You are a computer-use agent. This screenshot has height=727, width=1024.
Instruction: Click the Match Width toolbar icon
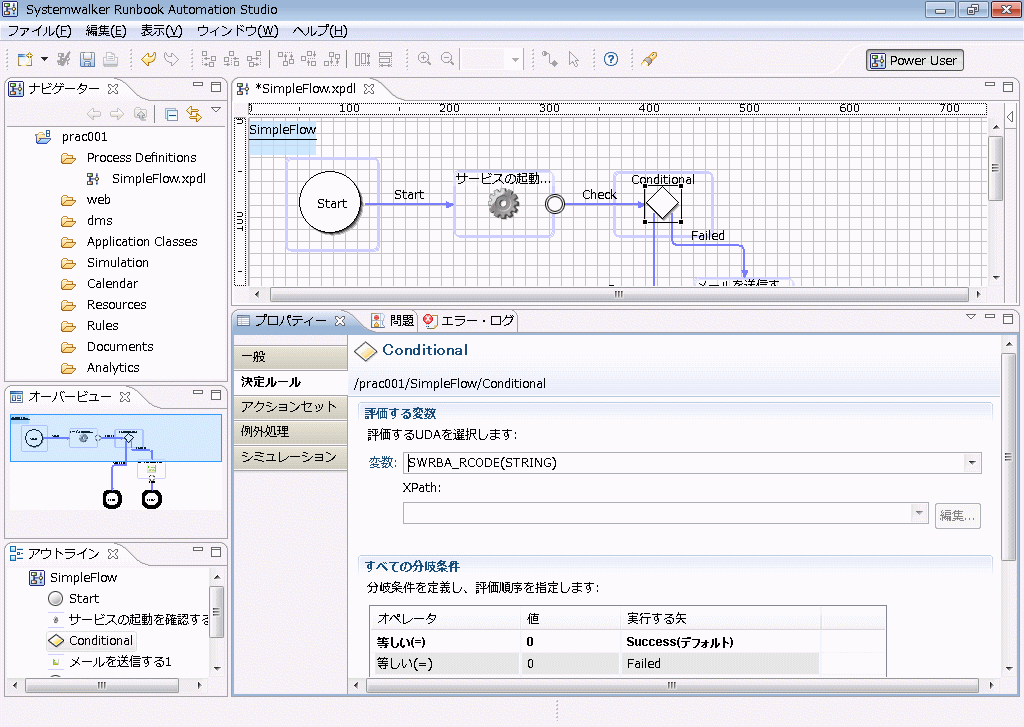[362, 59]
